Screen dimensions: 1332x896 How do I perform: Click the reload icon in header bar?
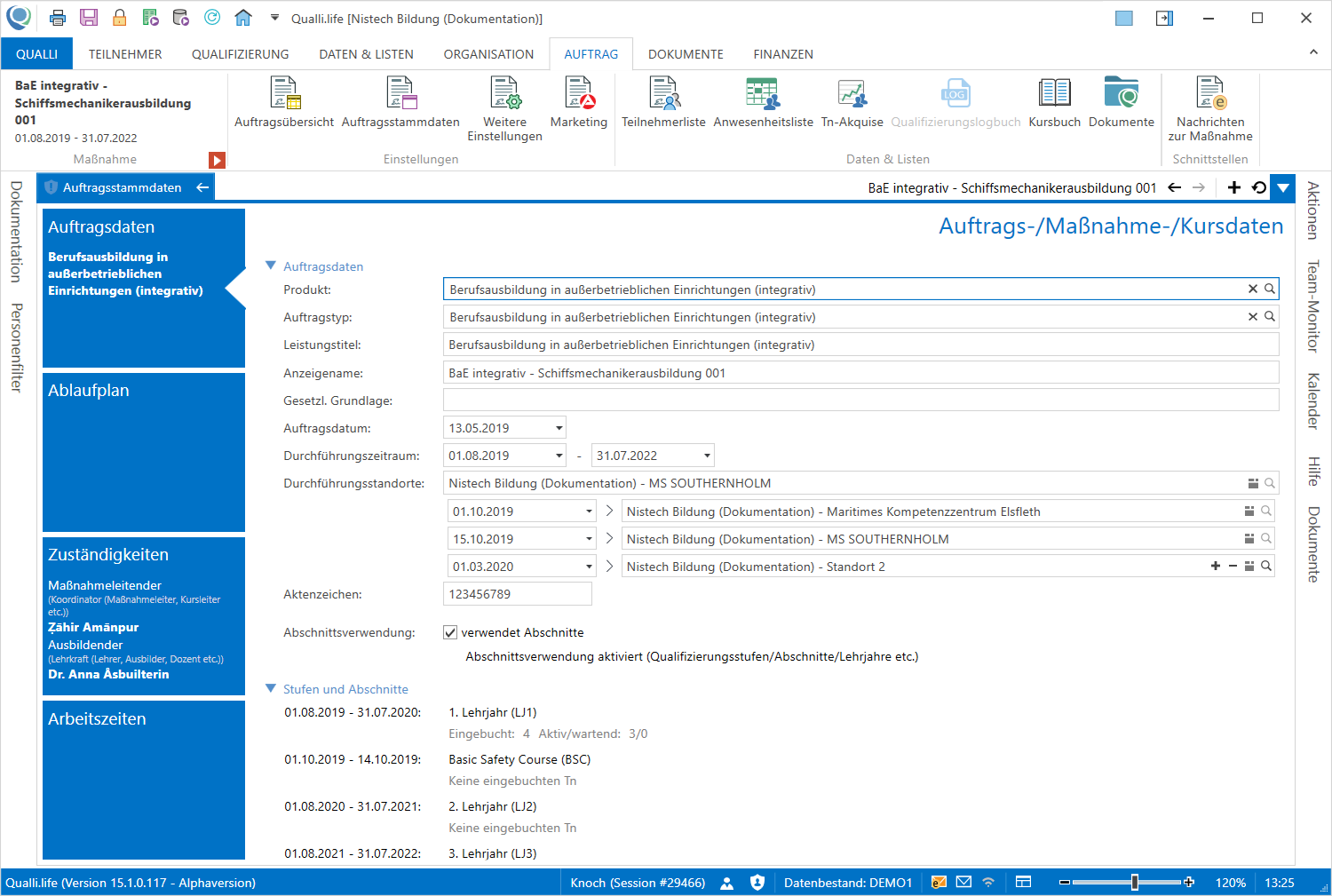(1259, 187)
